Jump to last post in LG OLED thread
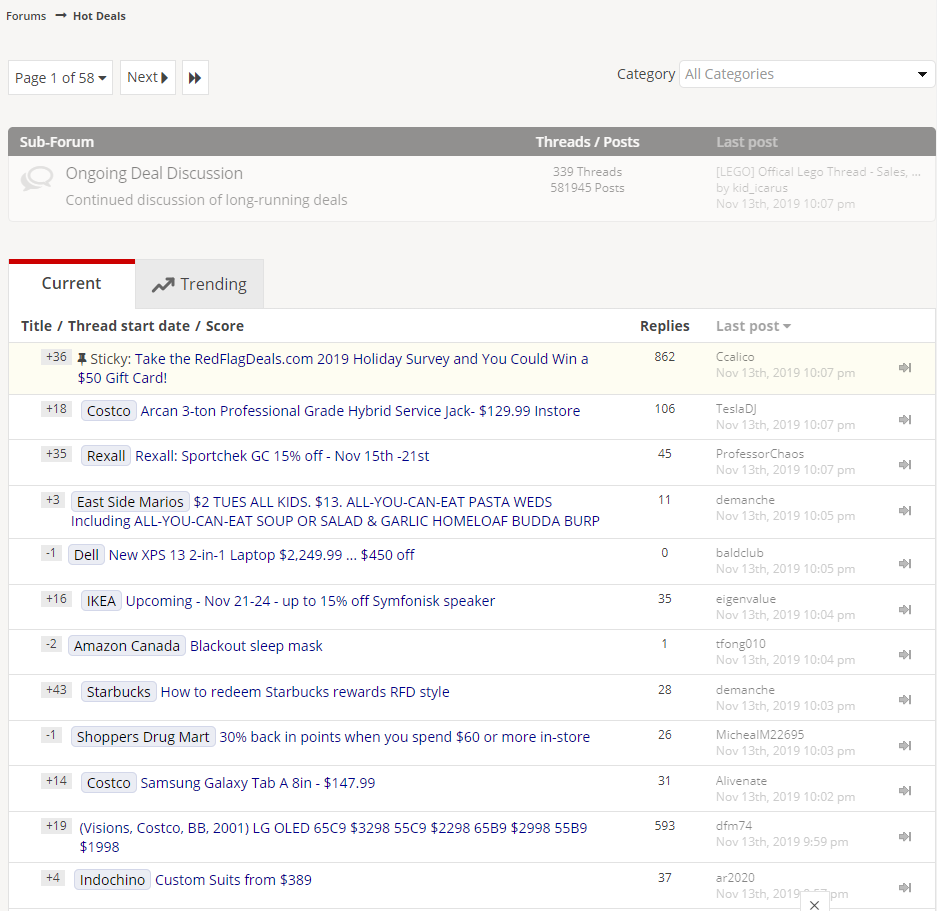 tap(905, 836)
